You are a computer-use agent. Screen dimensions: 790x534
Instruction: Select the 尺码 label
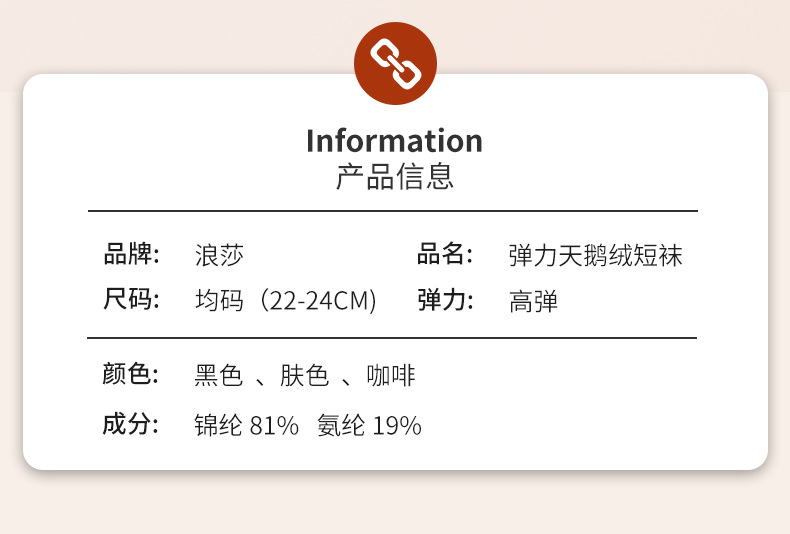pos(131,300)
